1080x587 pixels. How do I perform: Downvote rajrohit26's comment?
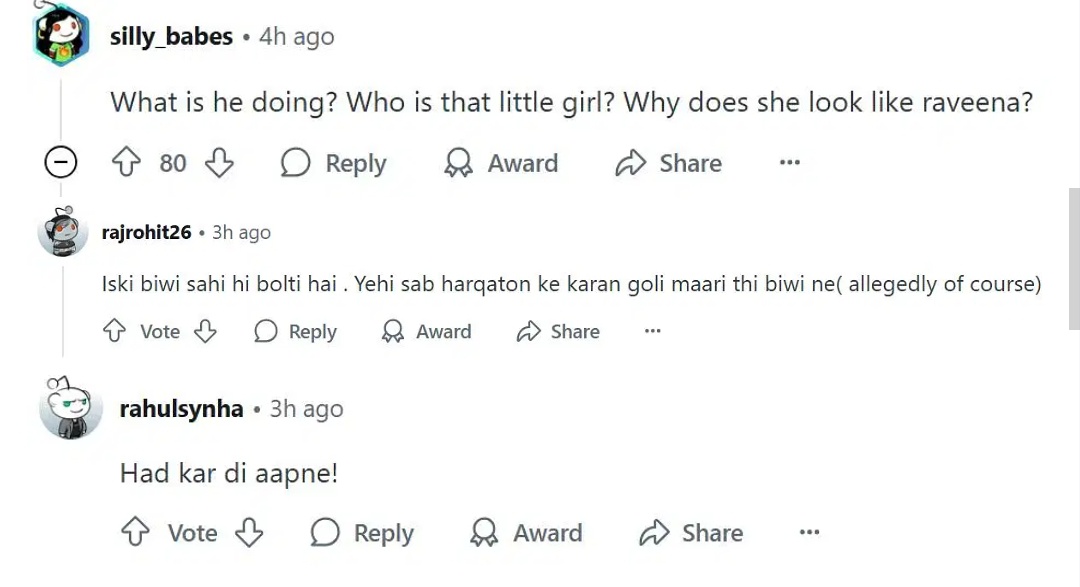coord(205,332)
